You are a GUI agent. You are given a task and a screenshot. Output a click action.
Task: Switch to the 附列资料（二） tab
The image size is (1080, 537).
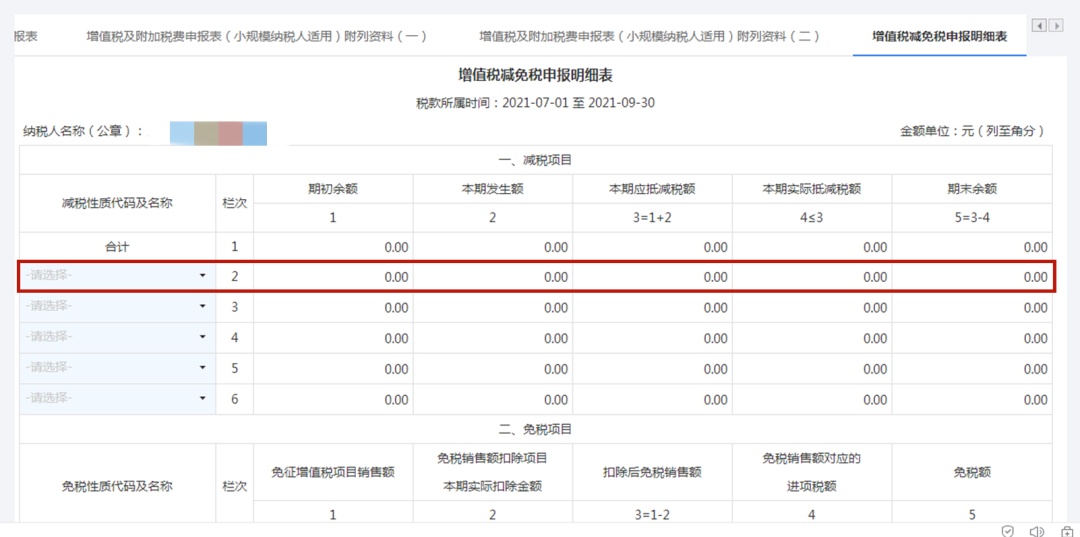649,37
